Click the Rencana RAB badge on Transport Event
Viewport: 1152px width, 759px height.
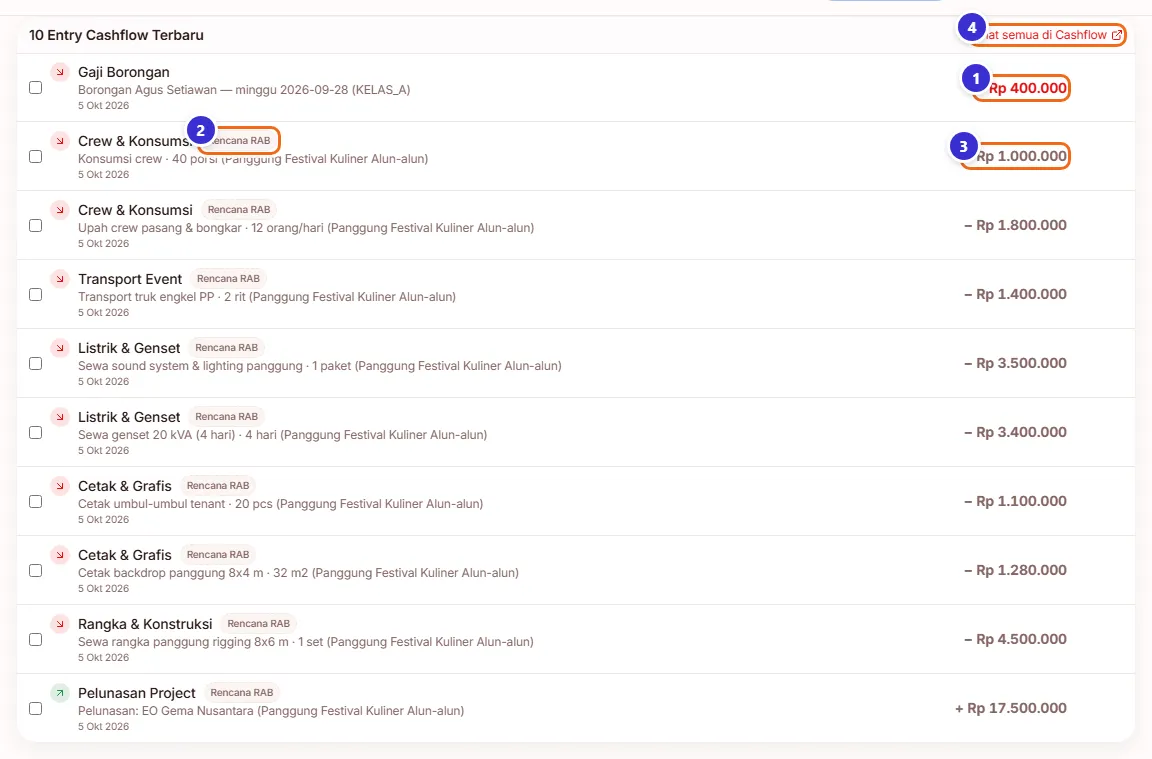tap(228, 279)
